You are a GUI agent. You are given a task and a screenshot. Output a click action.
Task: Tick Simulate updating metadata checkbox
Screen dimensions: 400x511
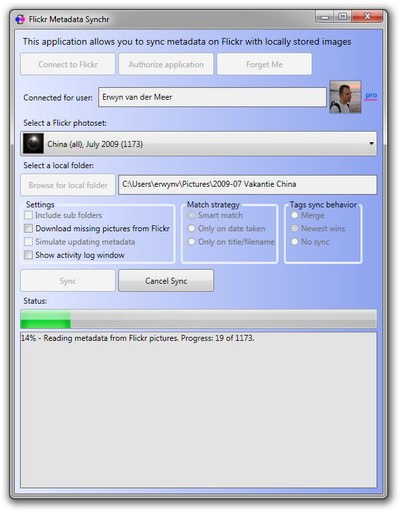(29, 242)
